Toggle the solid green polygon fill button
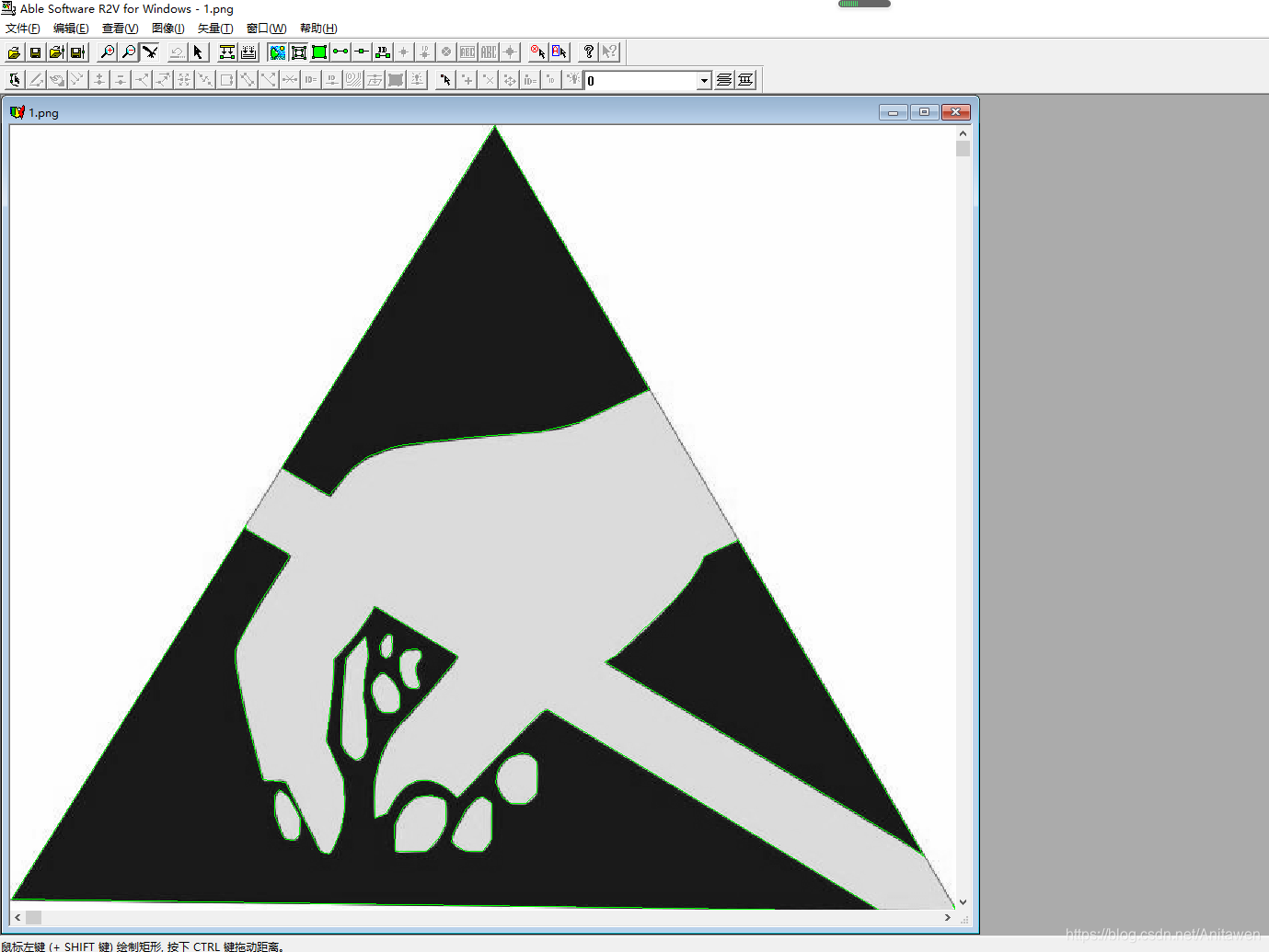Viewport: 1269px width, 952px height. [x=319, y=52]
